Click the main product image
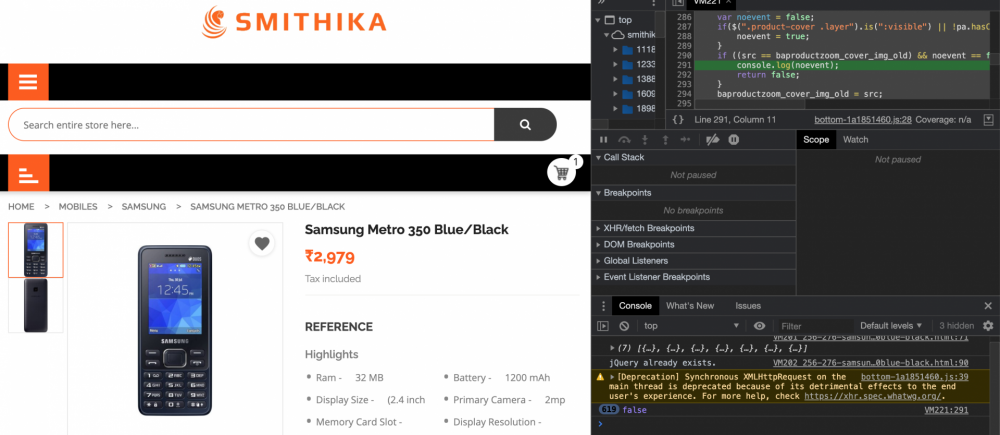The height and width of the screenshot is (435, 1000). pos(175,330)
